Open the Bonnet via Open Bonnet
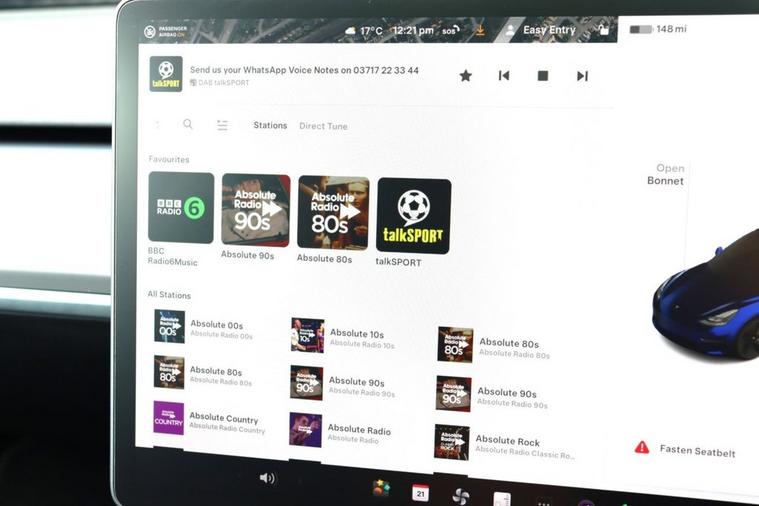Image resolution: width=759 pixels, height=506 pixels. tap(666, 174)
